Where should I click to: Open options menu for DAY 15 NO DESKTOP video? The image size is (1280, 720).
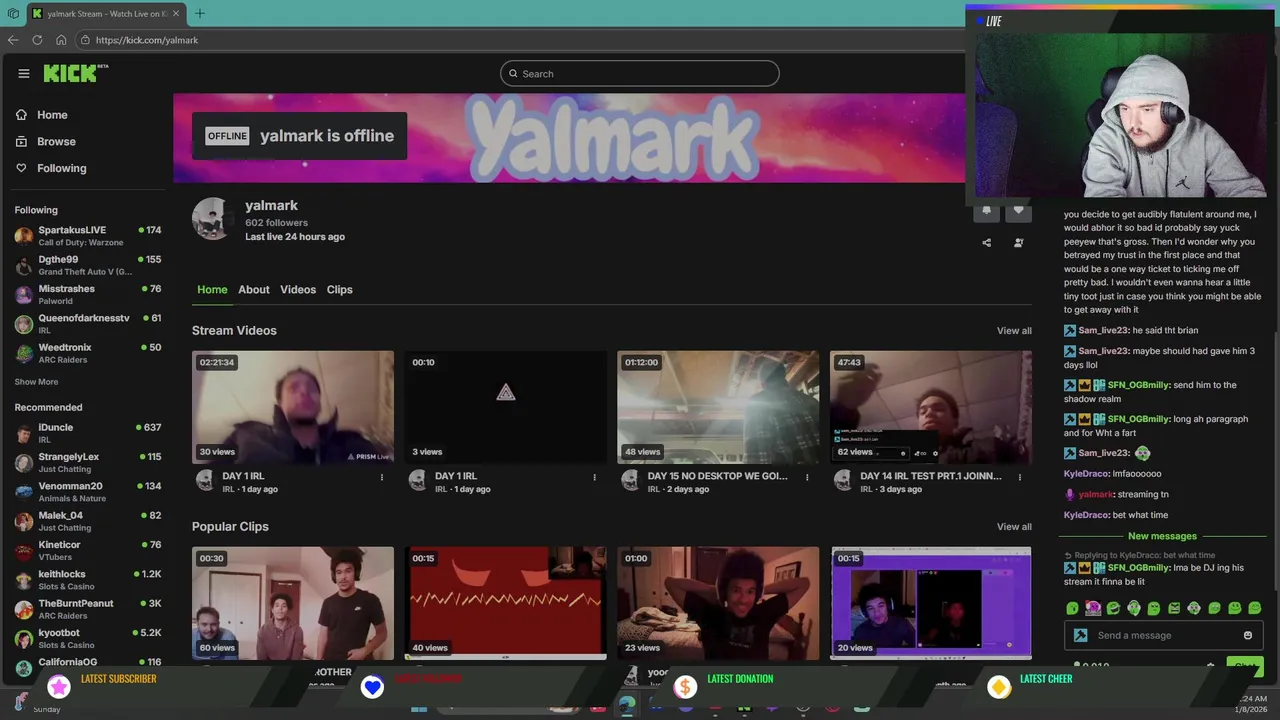tap(807, 477)
